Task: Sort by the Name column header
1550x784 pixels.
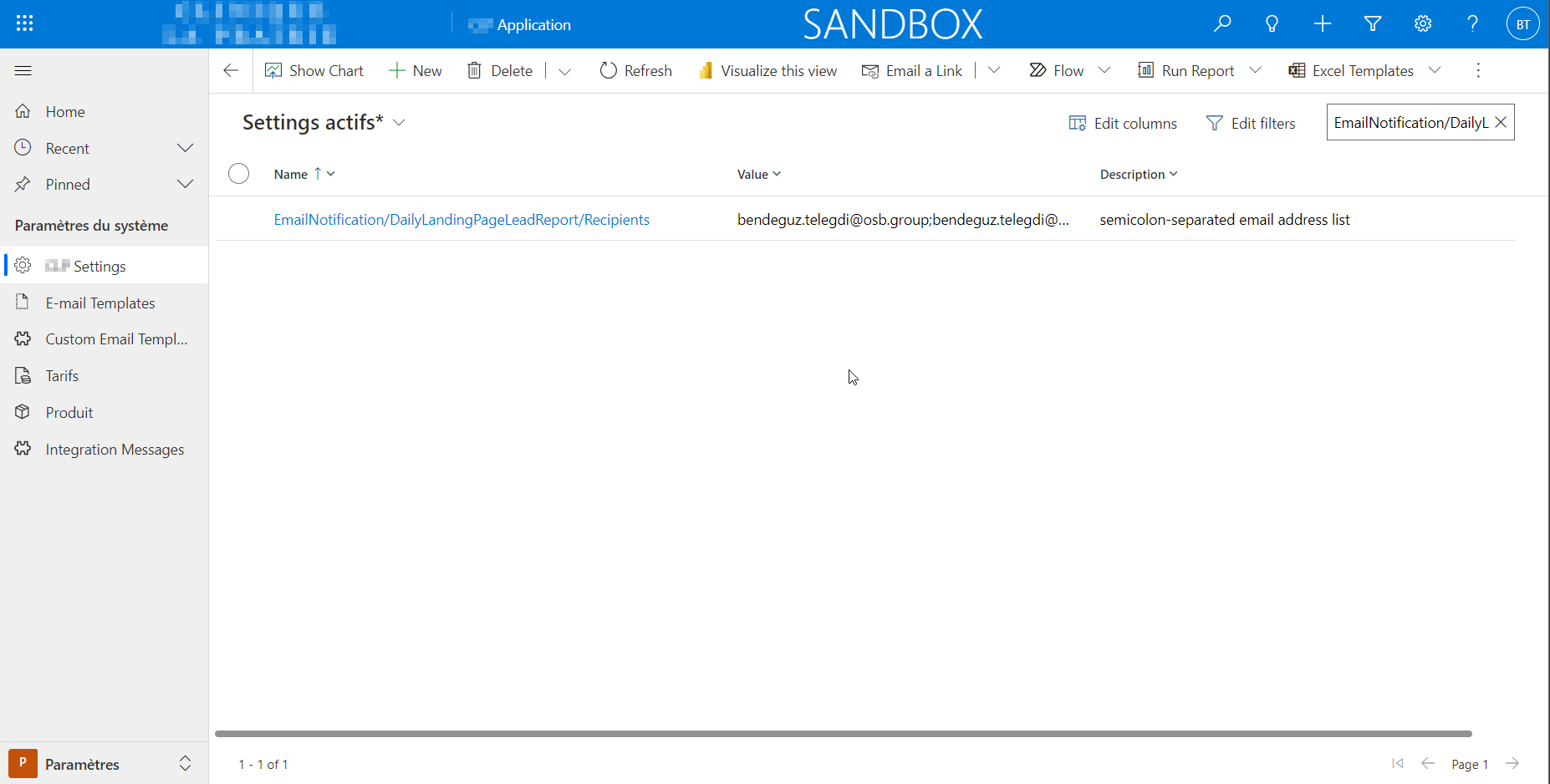Action: pos(291,174)
